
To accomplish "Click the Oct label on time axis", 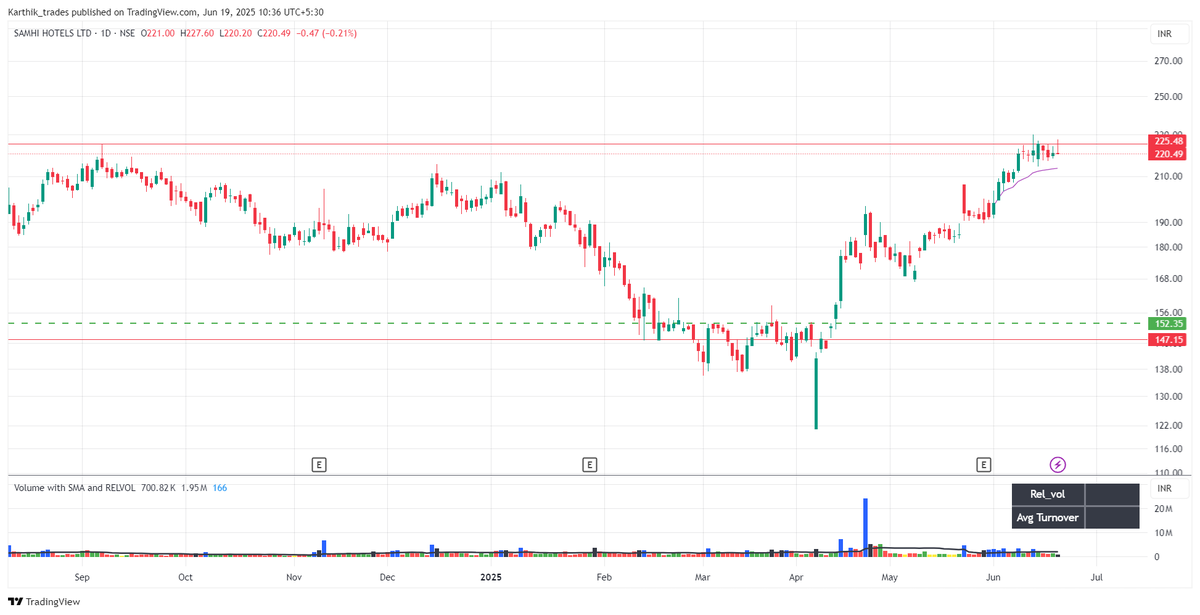I will point(185,577).
